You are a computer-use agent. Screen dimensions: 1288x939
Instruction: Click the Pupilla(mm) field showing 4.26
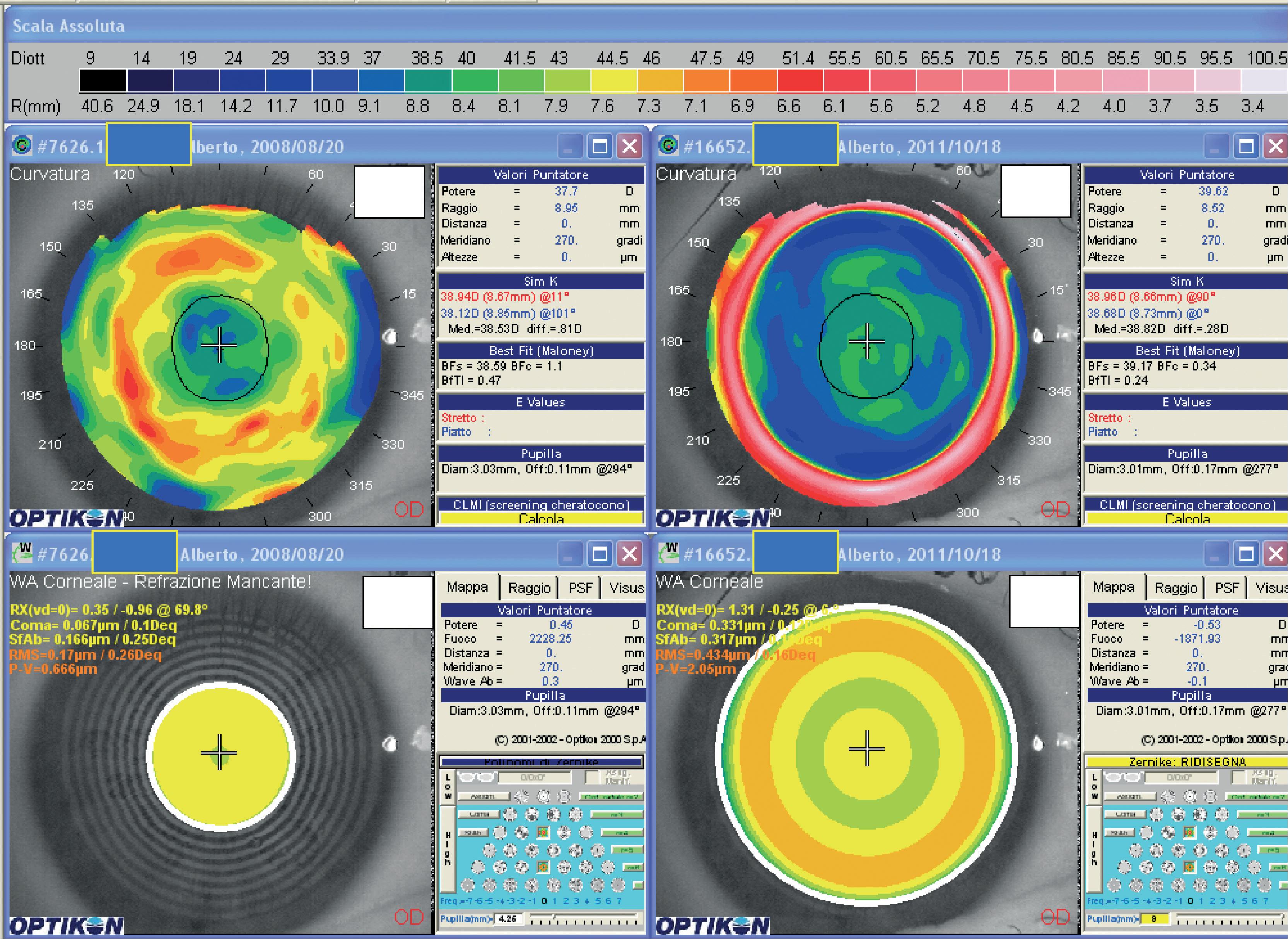click(508, 919)
